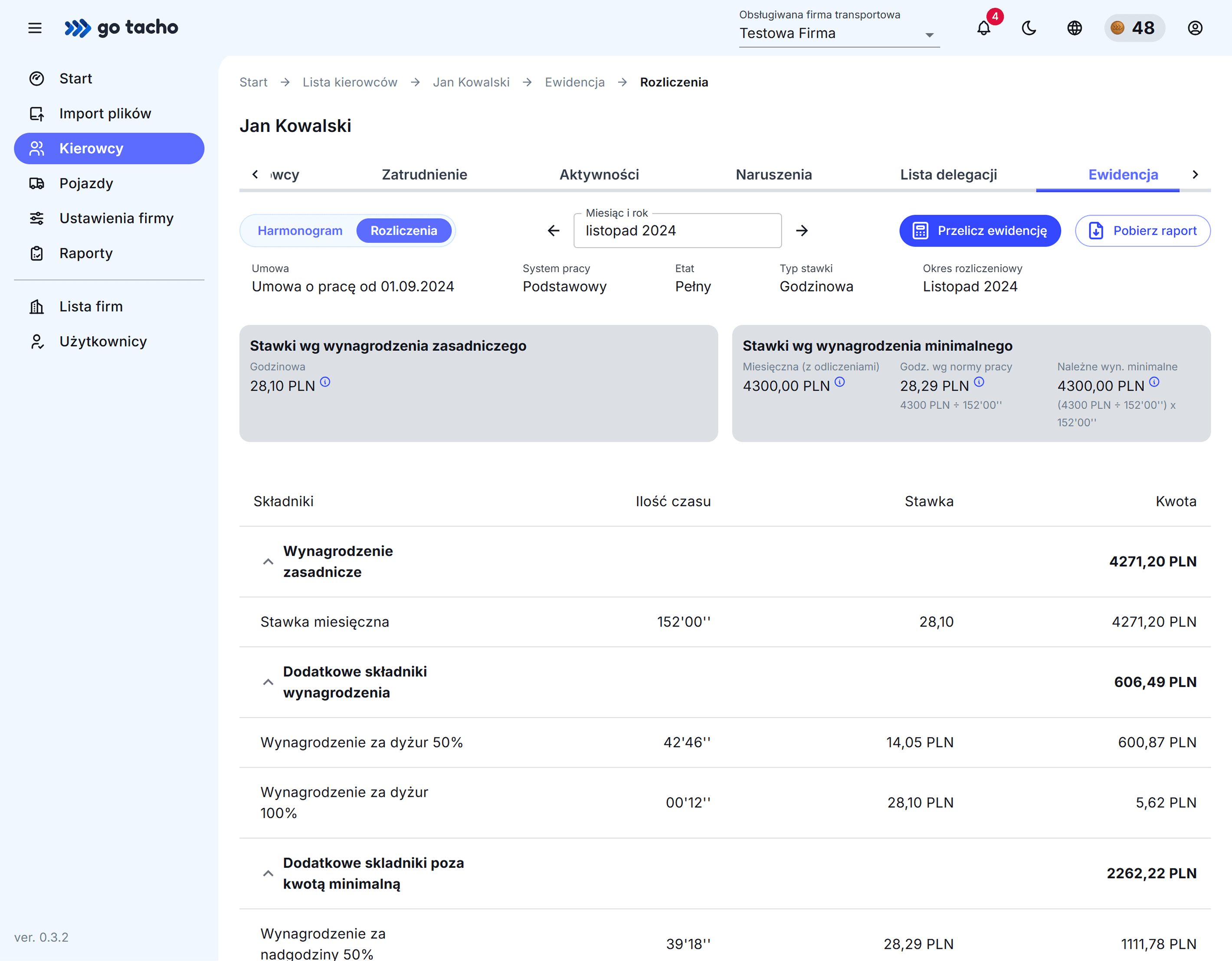Click 606,49 PLN total amount
Viewport: 1232px width, 961px height.
coord(1155,683)
